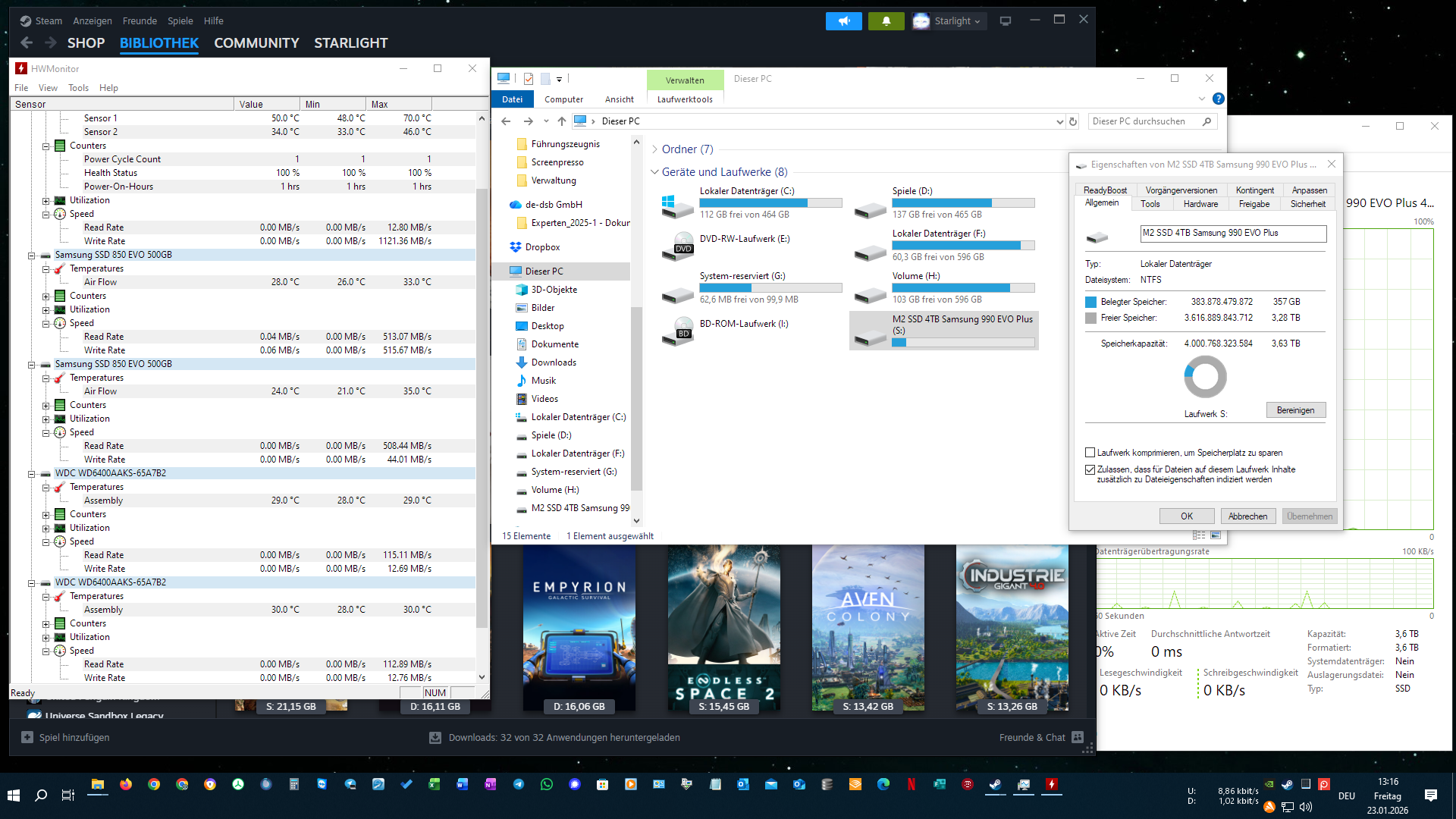
Task: Open WhatsApp from the taskbar
Action: (x=546, y=785)
